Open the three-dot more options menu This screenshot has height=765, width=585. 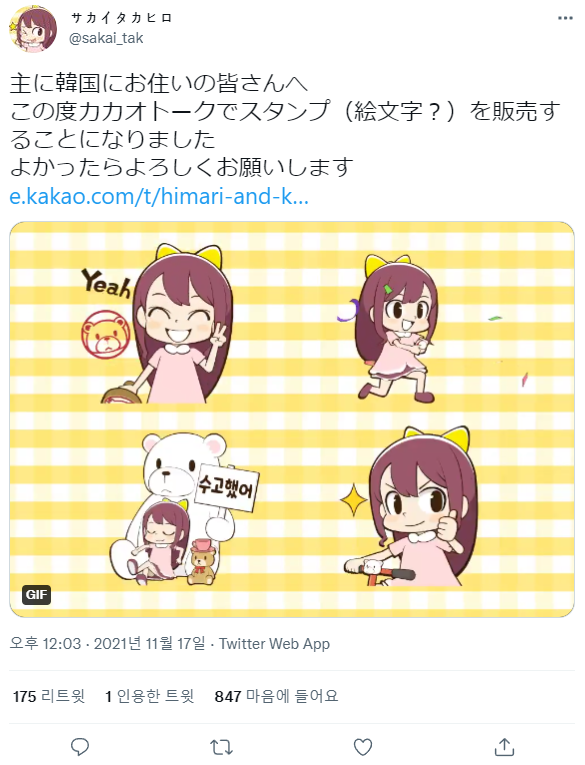(565, 19)
